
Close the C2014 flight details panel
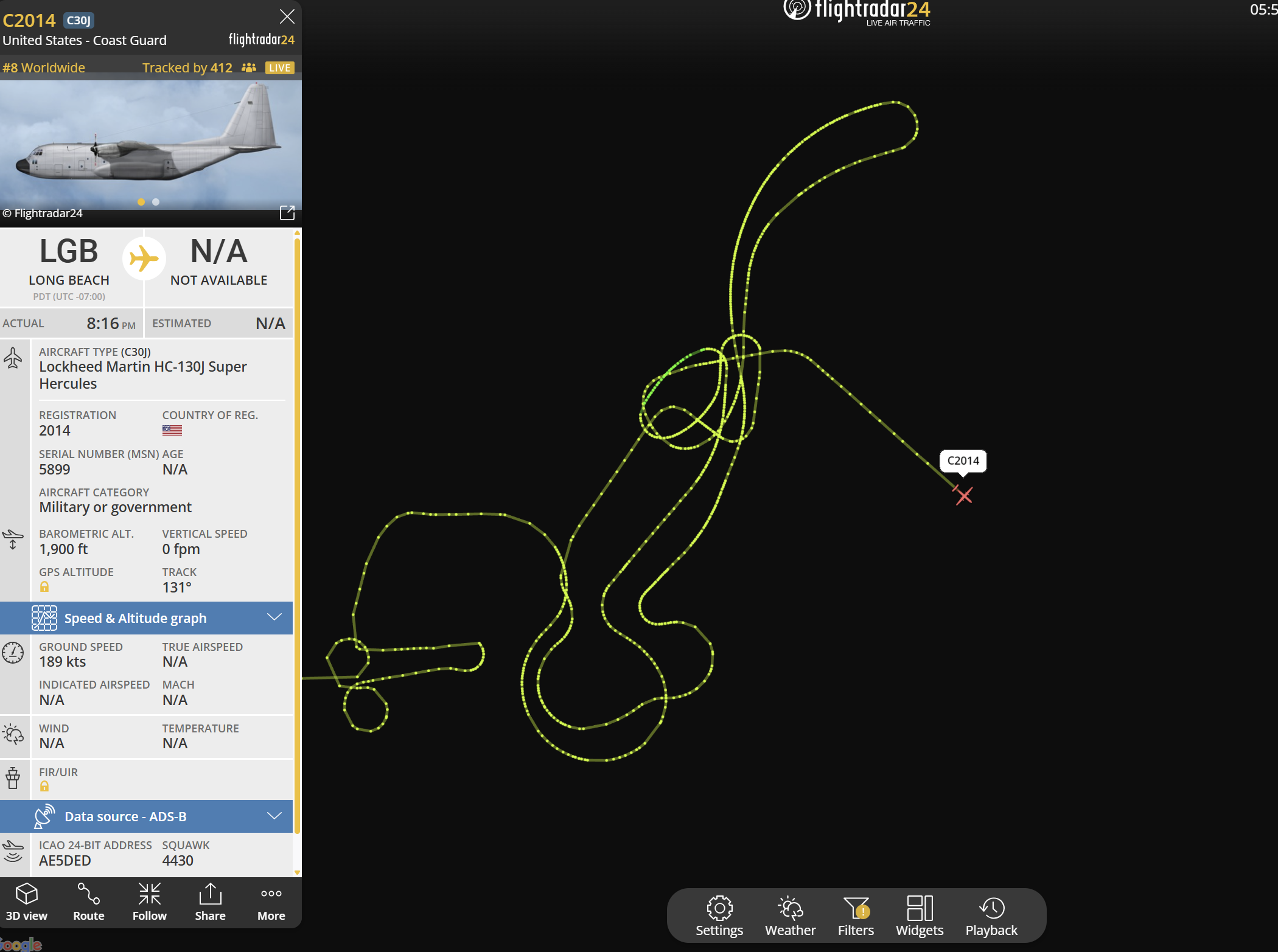287,16
